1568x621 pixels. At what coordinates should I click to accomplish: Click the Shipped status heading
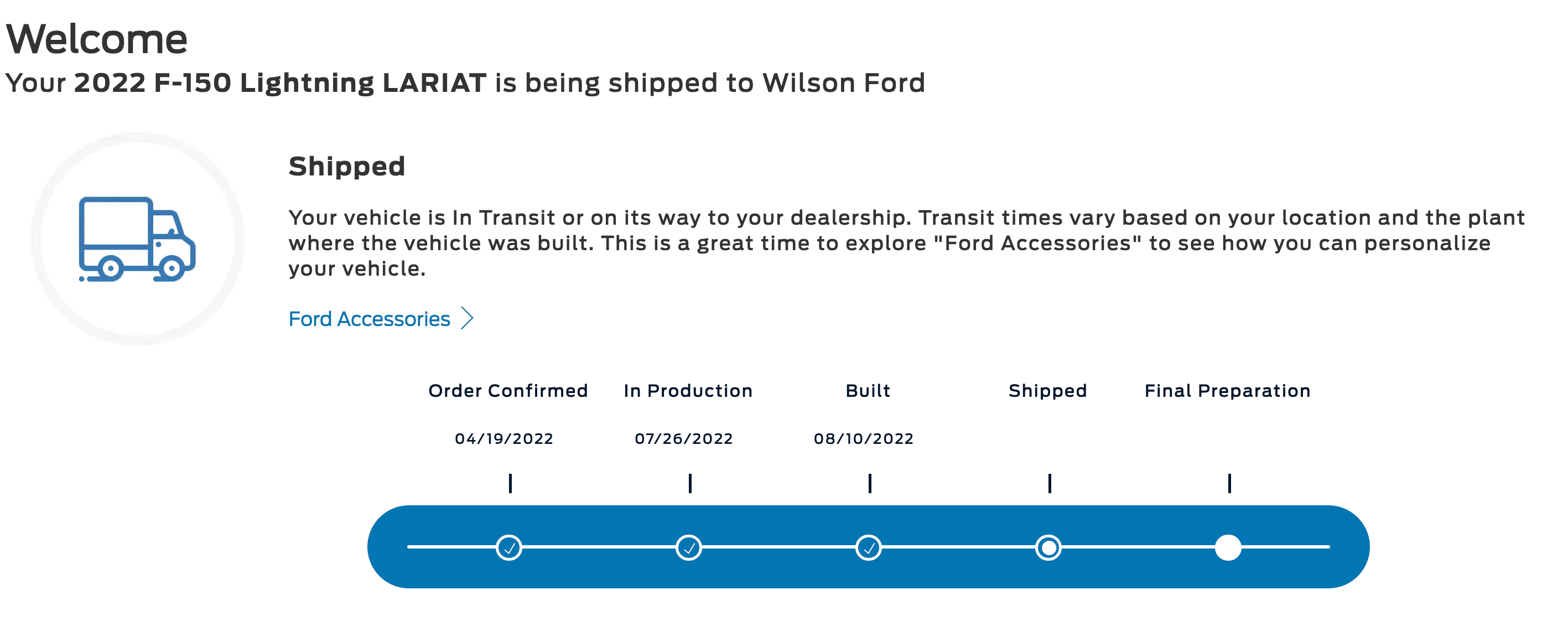pyautogui.click(x=346, y=166)
